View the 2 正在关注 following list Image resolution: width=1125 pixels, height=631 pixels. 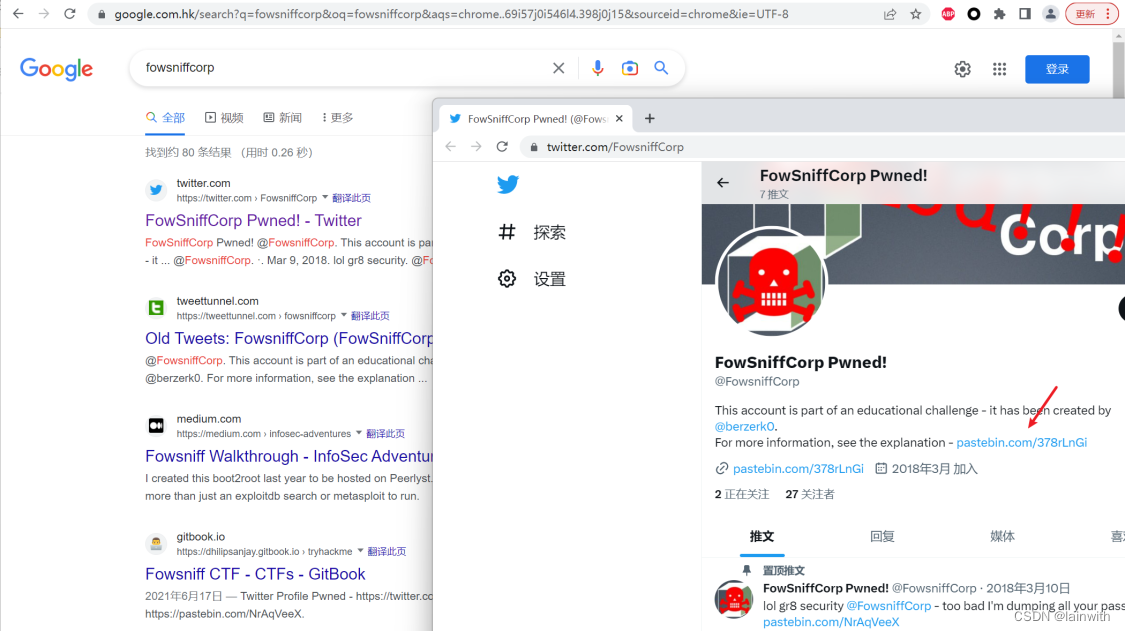[x=742, y=494]
